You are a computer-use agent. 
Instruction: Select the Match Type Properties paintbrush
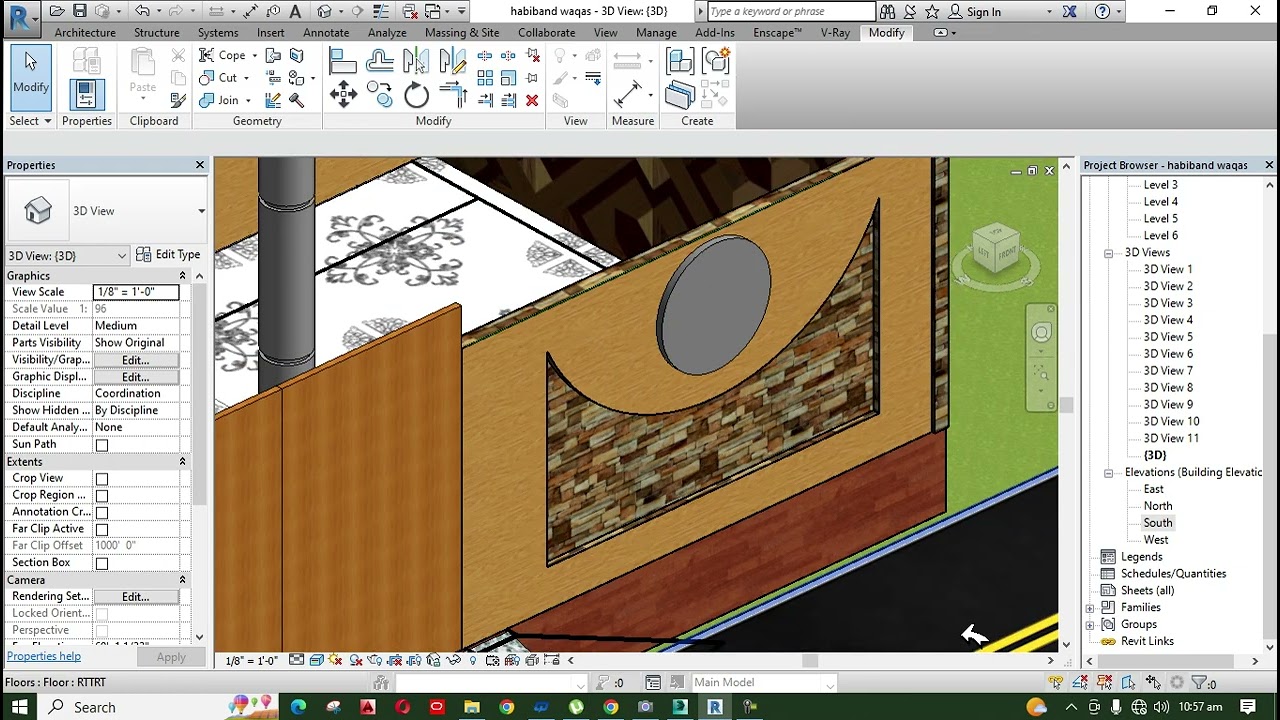tap(178, 100)
